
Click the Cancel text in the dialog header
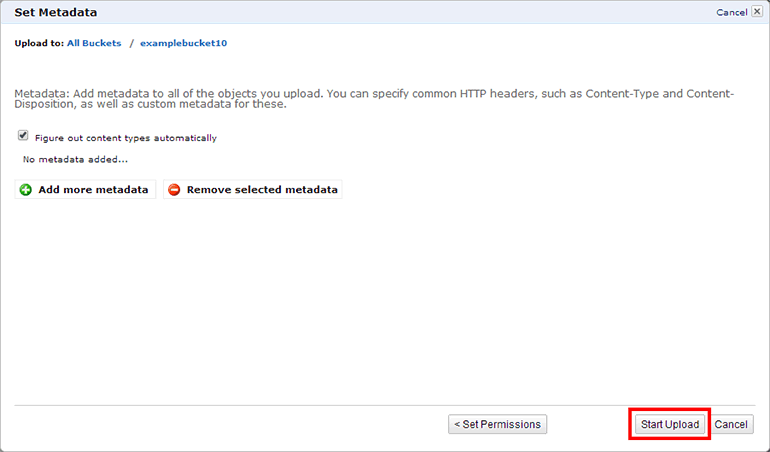[730, 13]
